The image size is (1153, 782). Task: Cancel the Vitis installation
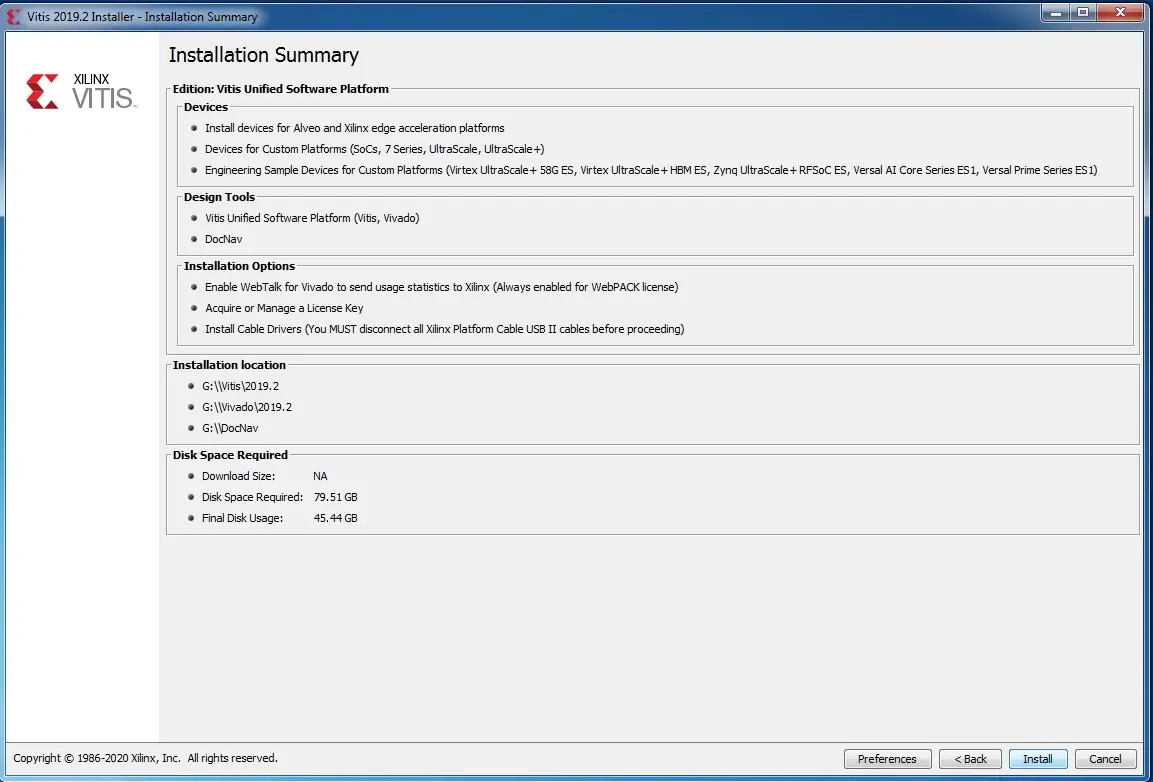click(x=1104, y=758)
